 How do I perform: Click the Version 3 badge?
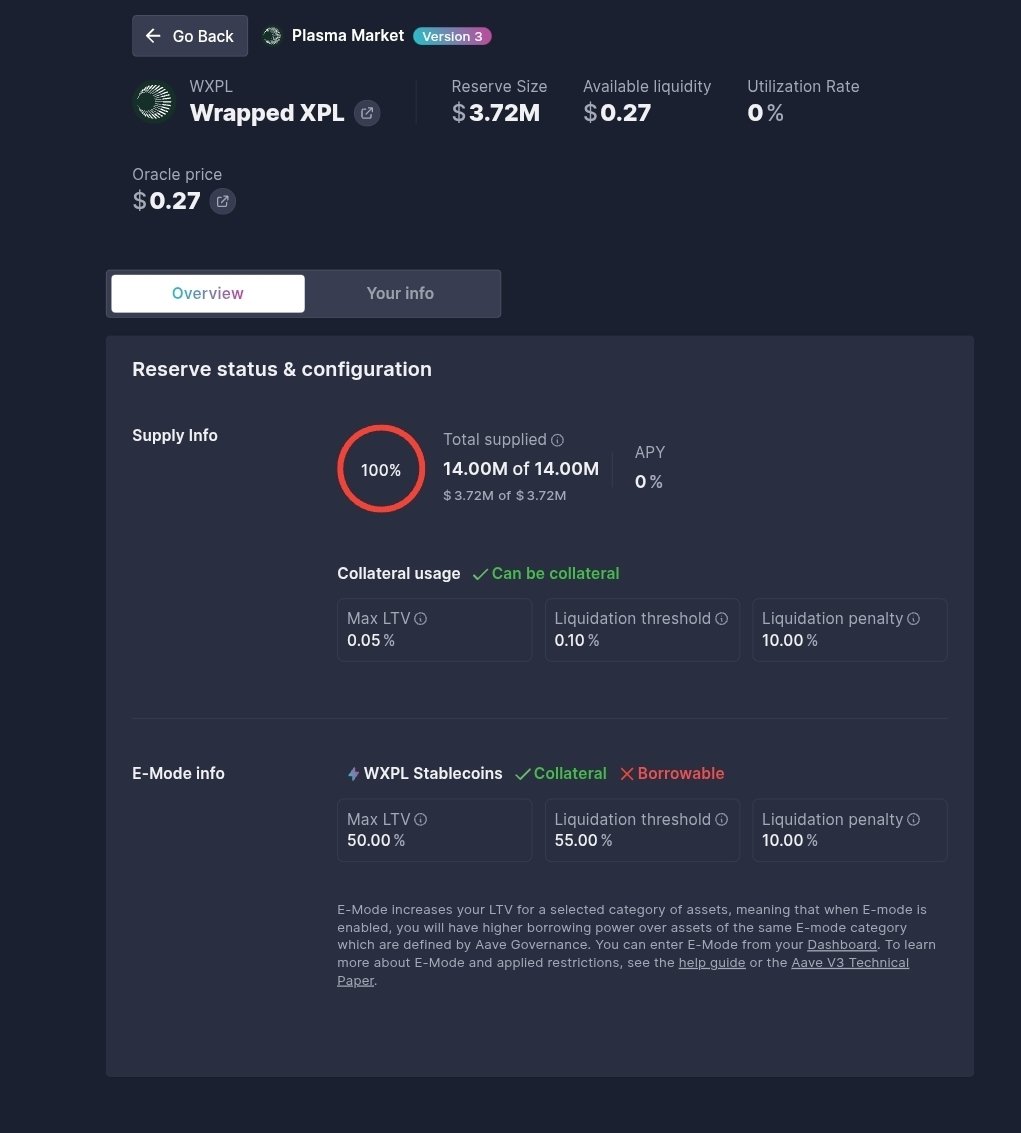[x=452, y=36]
